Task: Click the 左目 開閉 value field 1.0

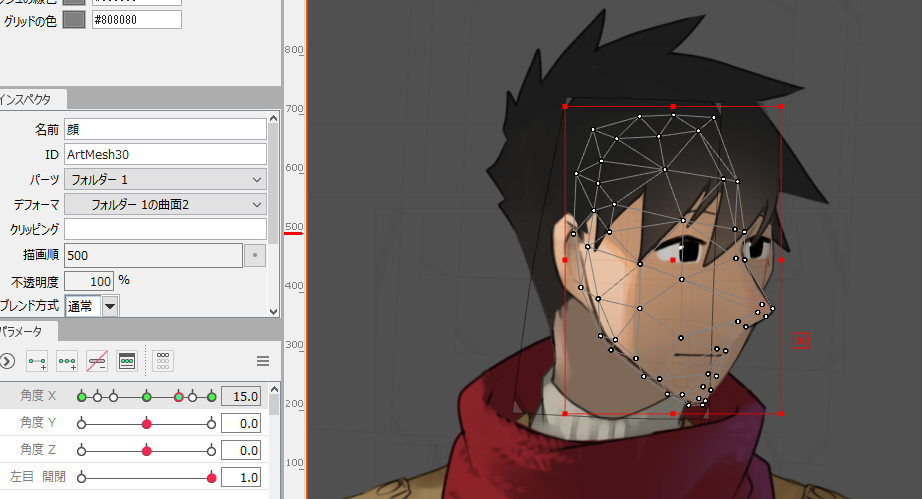Action: click(x=241, y=478)
